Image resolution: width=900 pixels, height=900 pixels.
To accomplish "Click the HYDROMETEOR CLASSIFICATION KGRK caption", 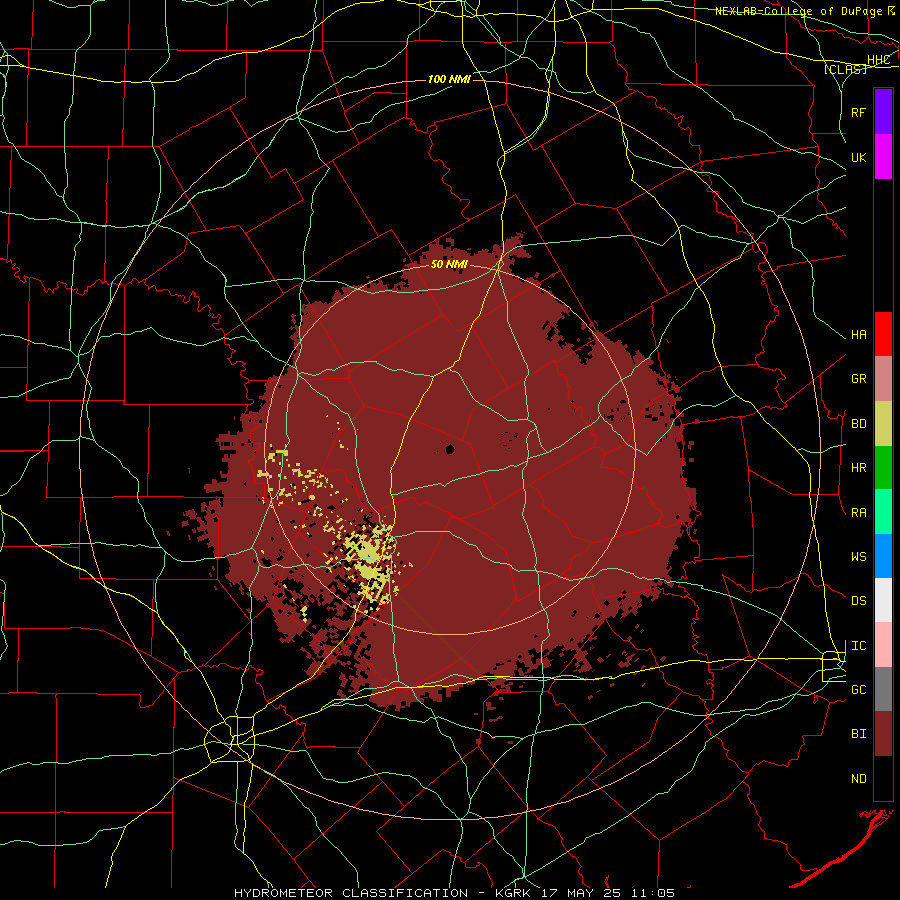I will click(454, 893).
